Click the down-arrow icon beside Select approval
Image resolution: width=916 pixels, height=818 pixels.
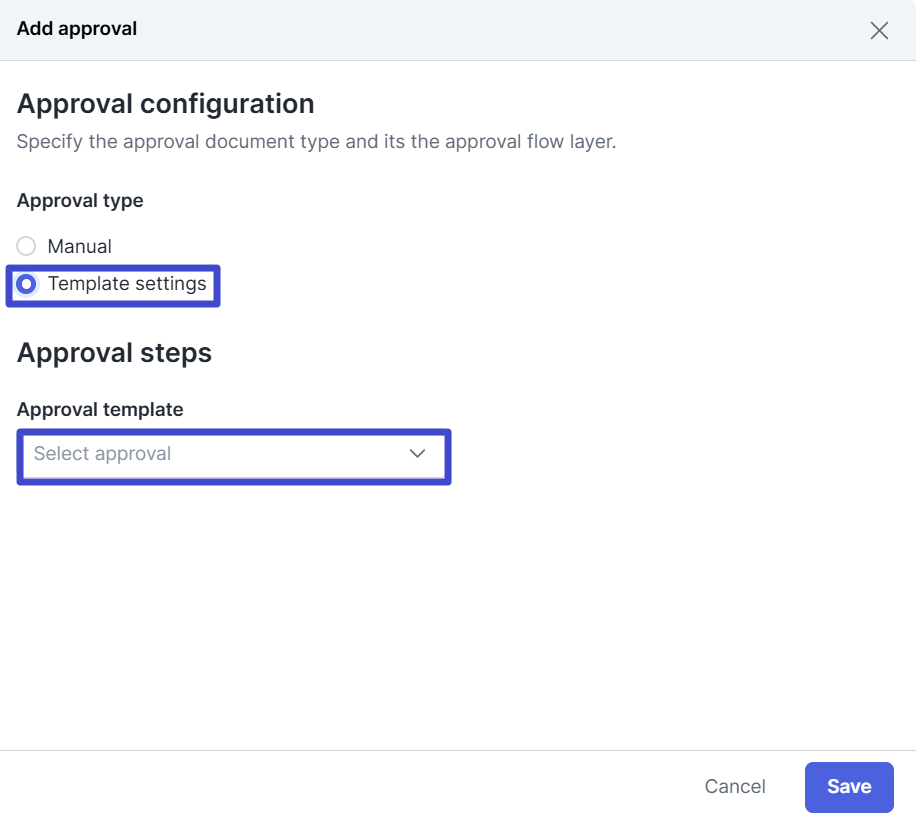coord(417,453)
